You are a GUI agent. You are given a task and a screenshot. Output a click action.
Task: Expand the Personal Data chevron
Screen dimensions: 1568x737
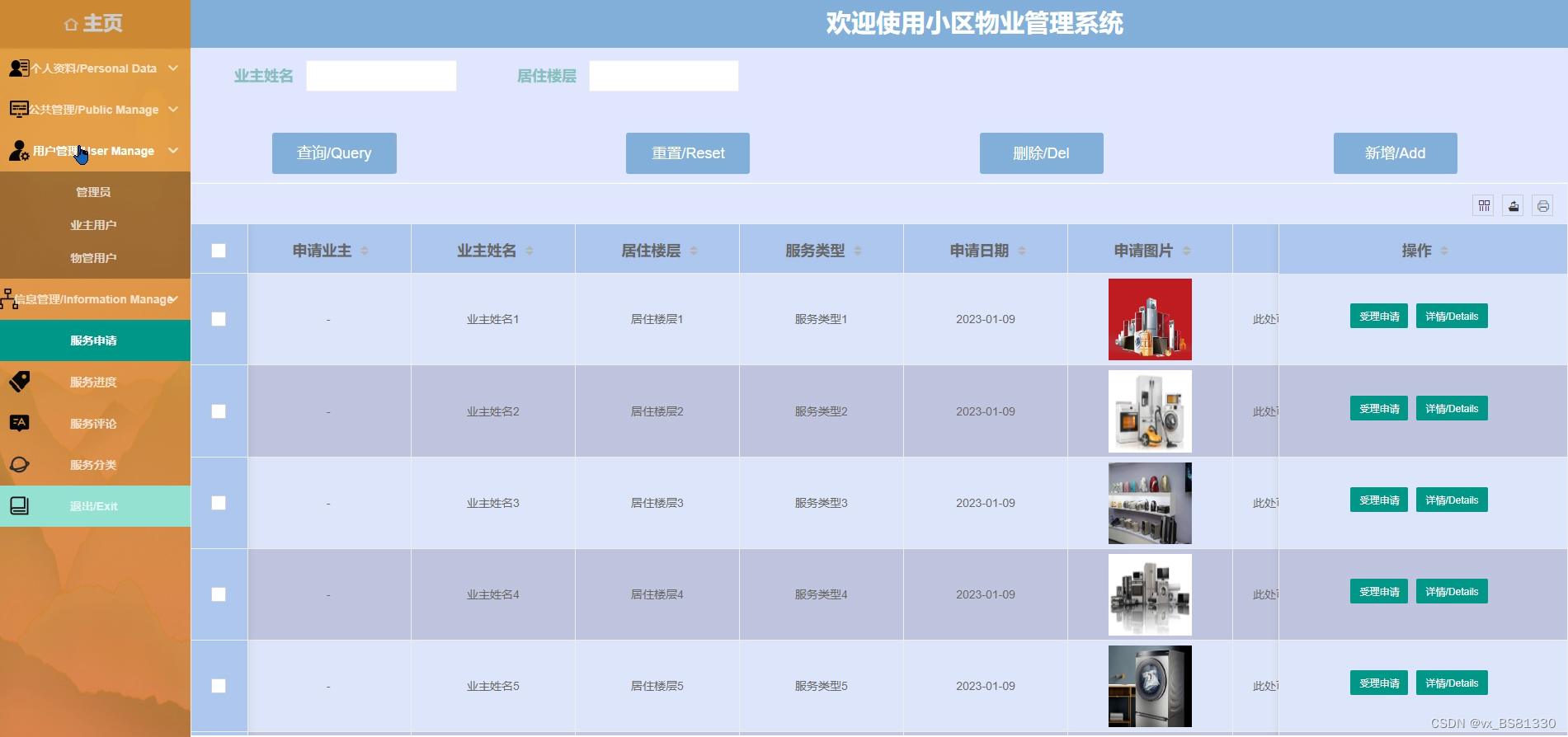(173, 68)
